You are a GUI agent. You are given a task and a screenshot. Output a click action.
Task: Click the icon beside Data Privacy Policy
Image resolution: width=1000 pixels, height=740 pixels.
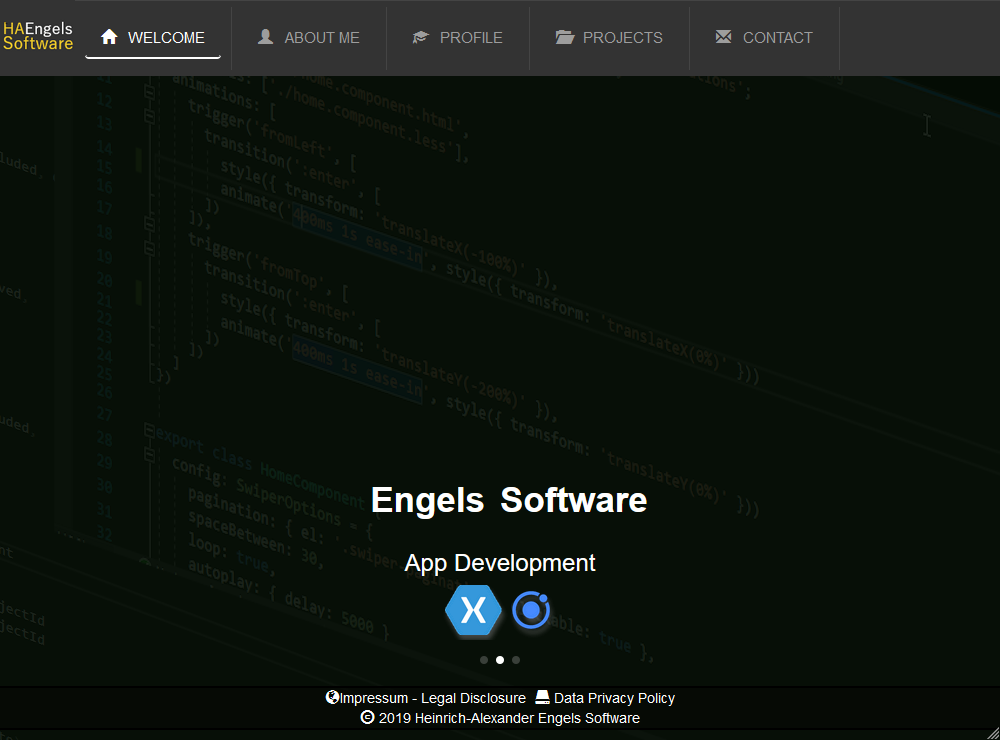(x=542, y=697)
